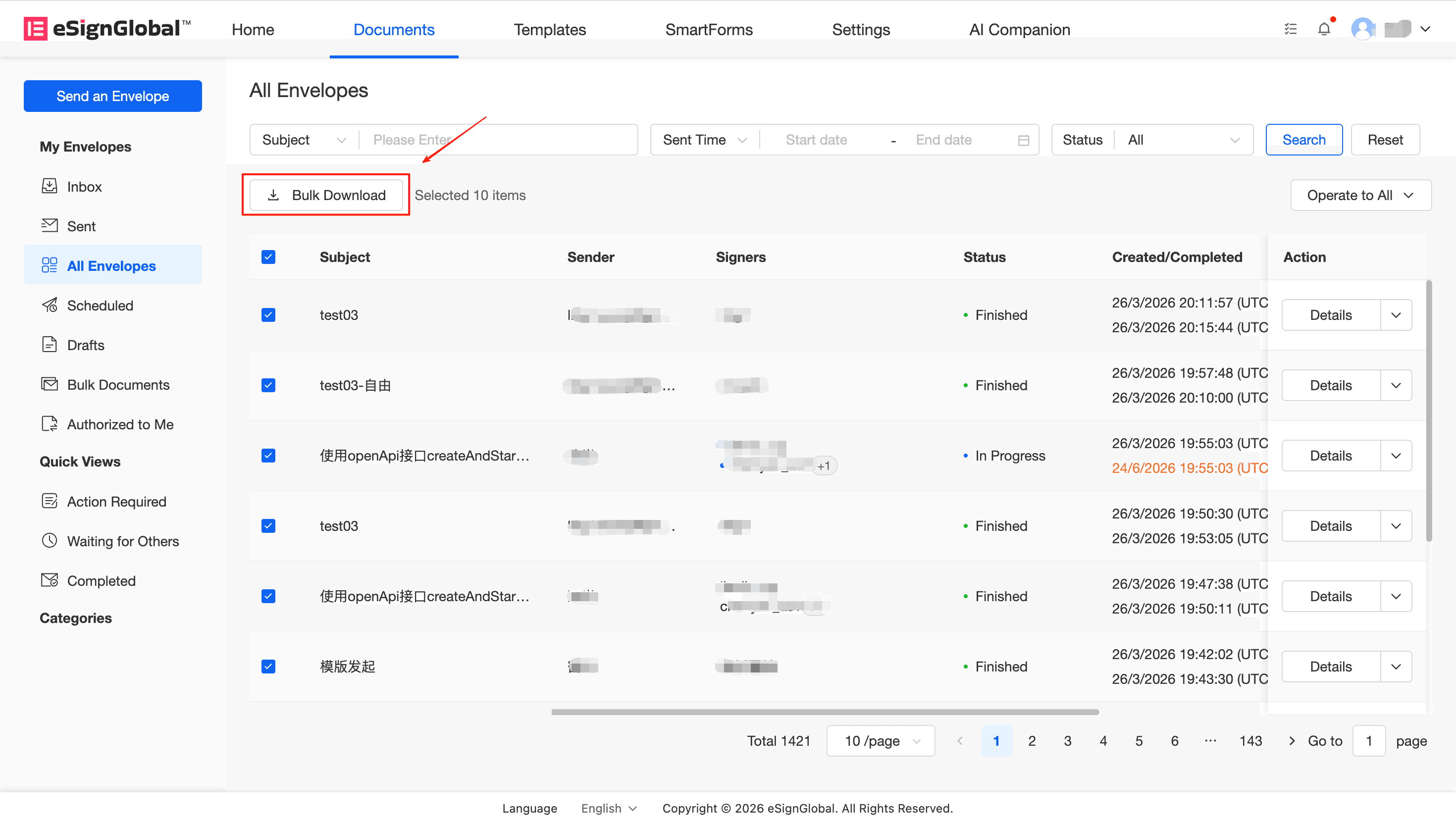Image resolution: width=1456 pixels, height=824 pixels.
Task: Toggle the select-all header checkbox
Action: click(268, 257)
